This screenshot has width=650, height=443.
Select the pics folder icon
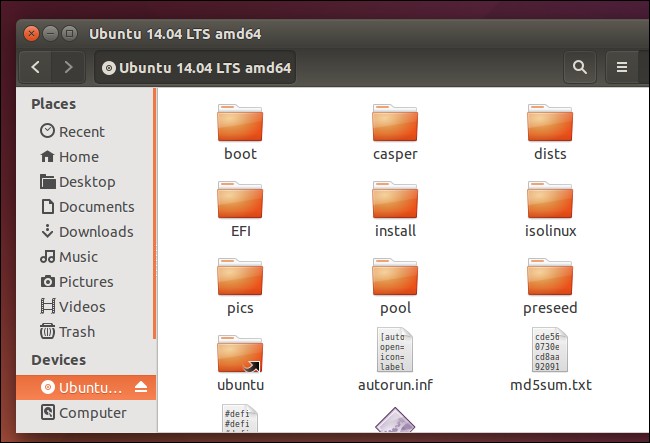click(x=240, y=277)
